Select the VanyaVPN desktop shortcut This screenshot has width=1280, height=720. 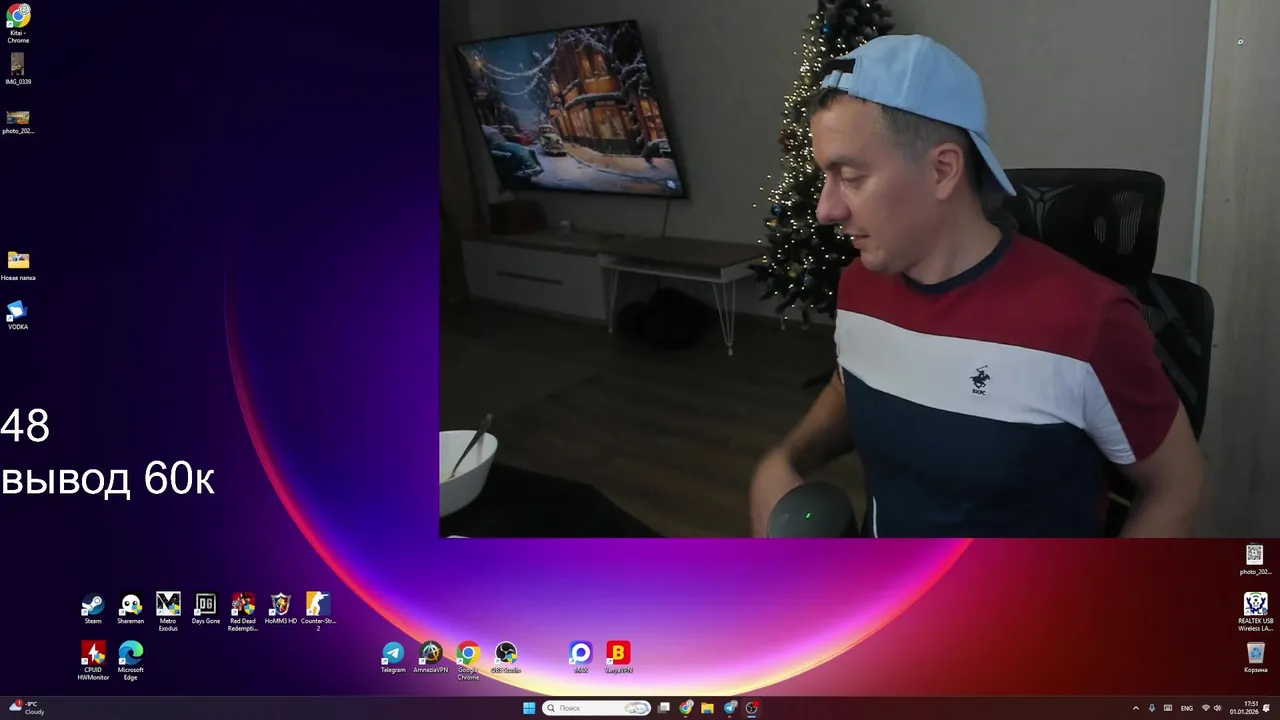pyautogui.click(x=618, y=658)
